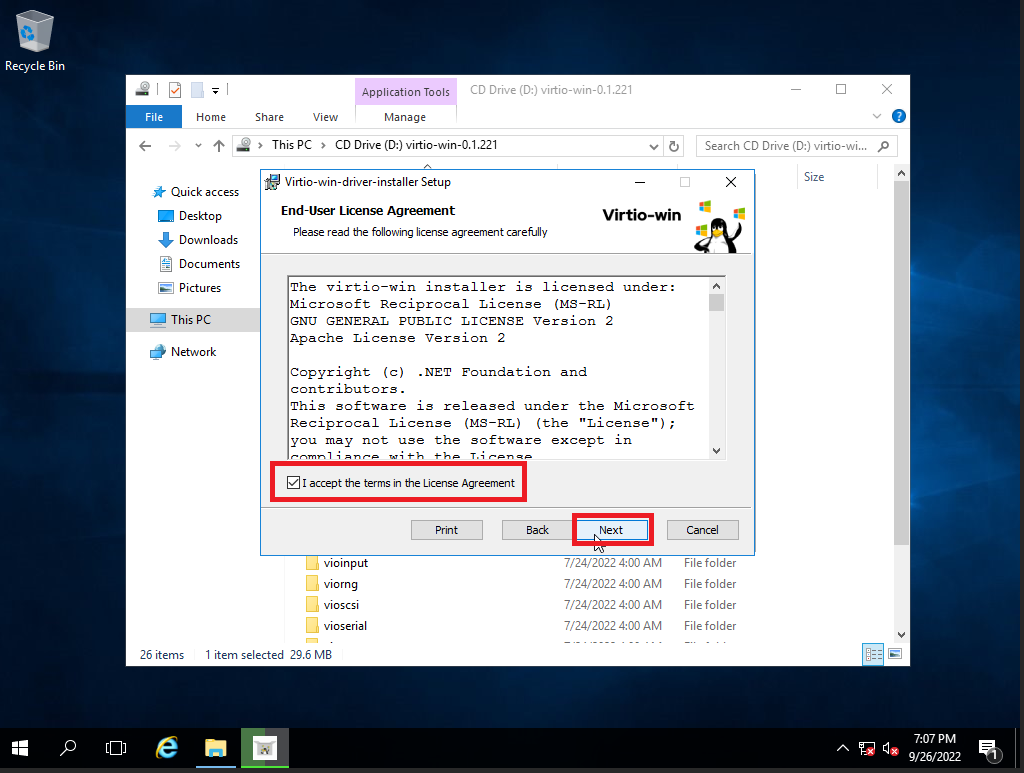Open Desktop in the navigation pane

[200, 216]
